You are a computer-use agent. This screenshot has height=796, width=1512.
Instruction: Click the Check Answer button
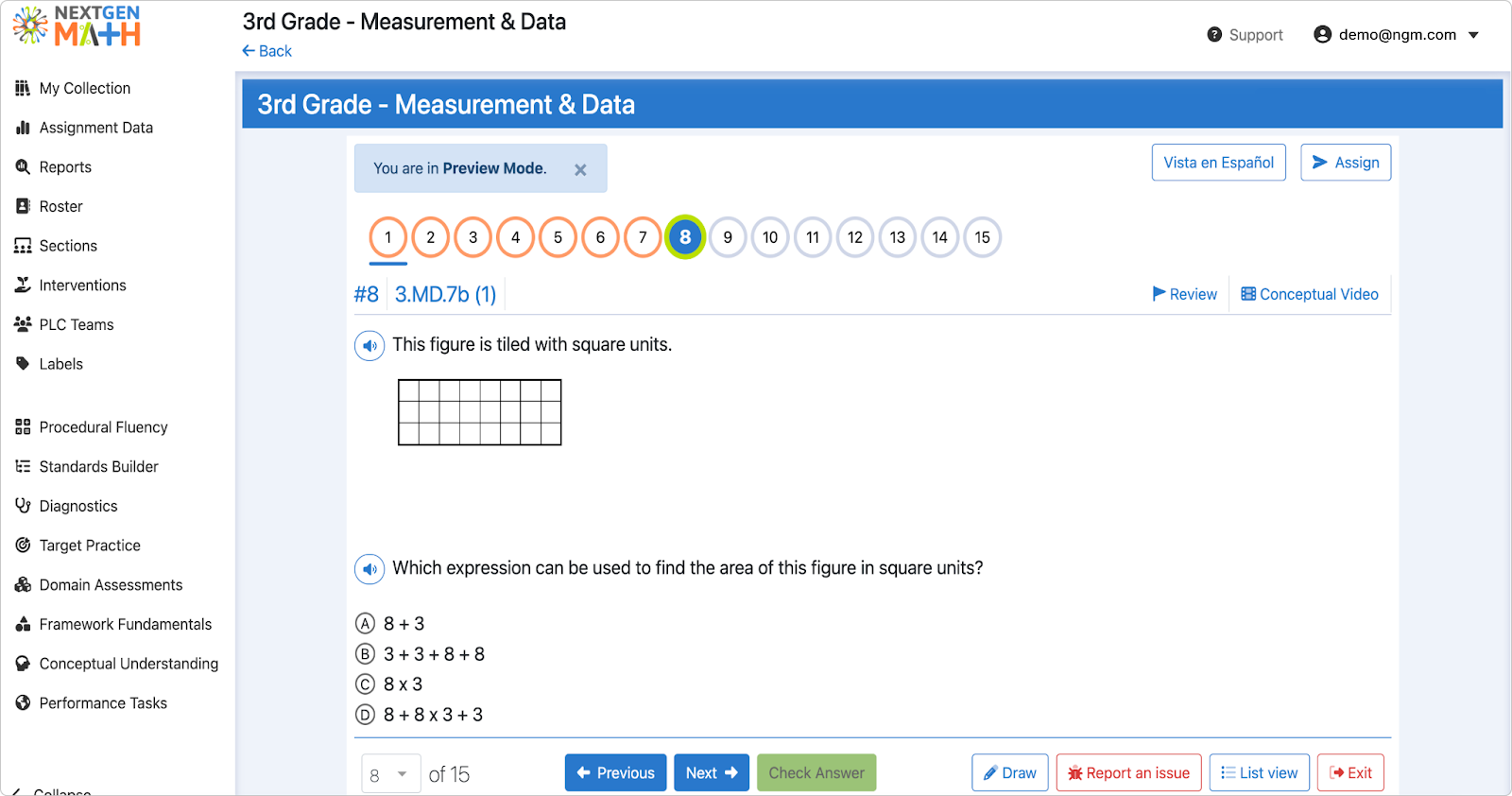(x=816, y=772)
